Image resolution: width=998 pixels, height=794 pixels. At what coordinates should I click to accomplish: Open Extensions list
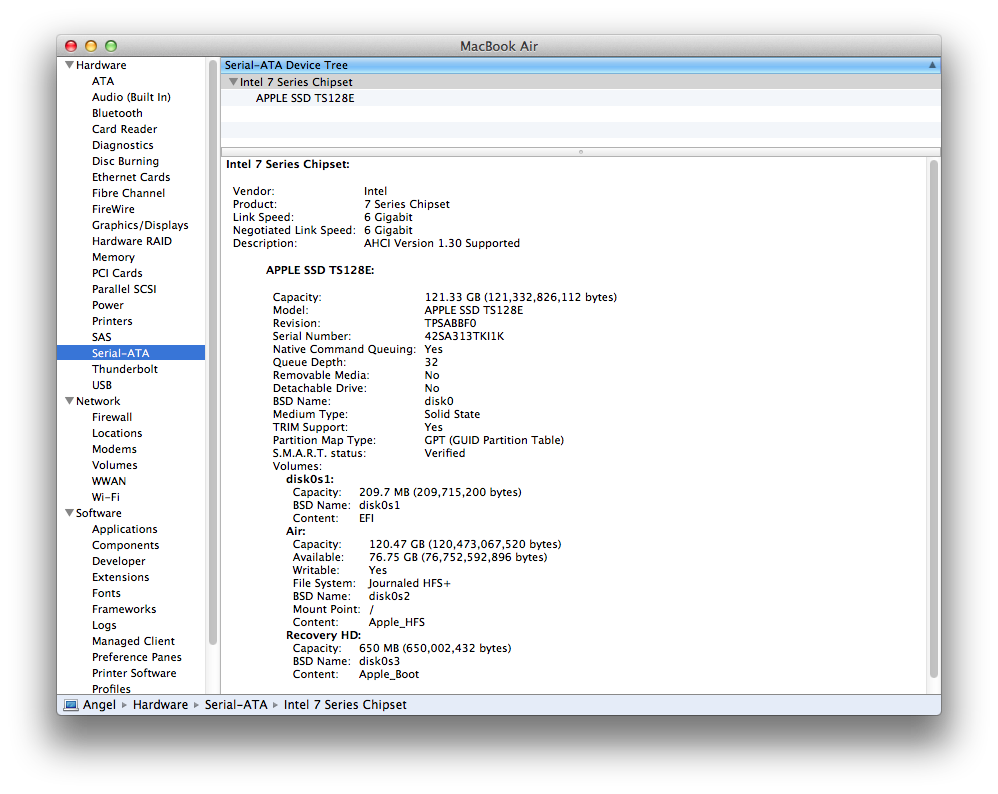pyautogui.click(x=120, y=577)
